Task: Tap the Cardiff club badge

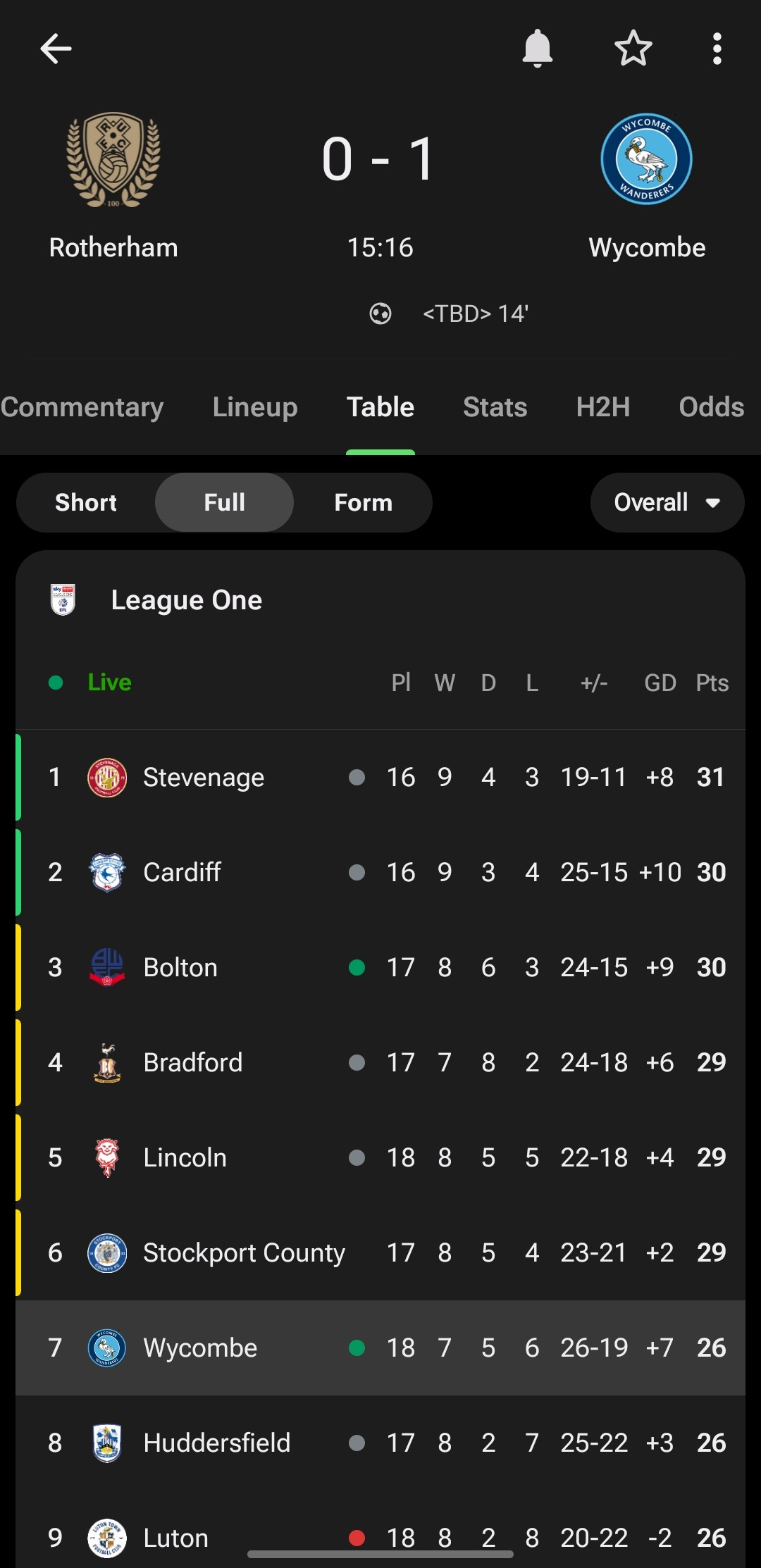Action: pyautogui.click(x=107, y=873)
